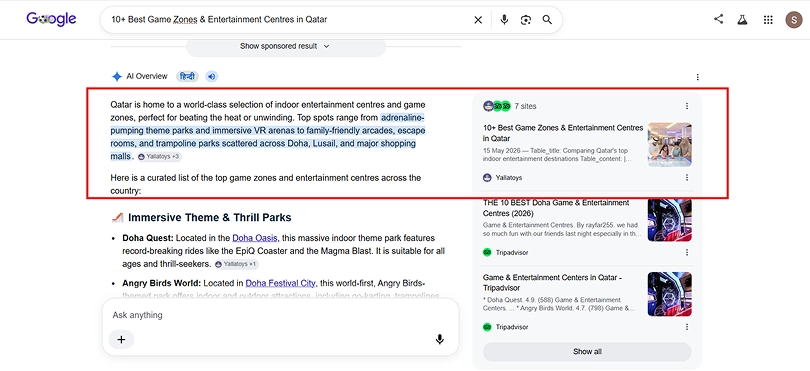Start voice search with the microphone icon
The height and width of the screenshot is (371, 810).
tap(504, 20)
